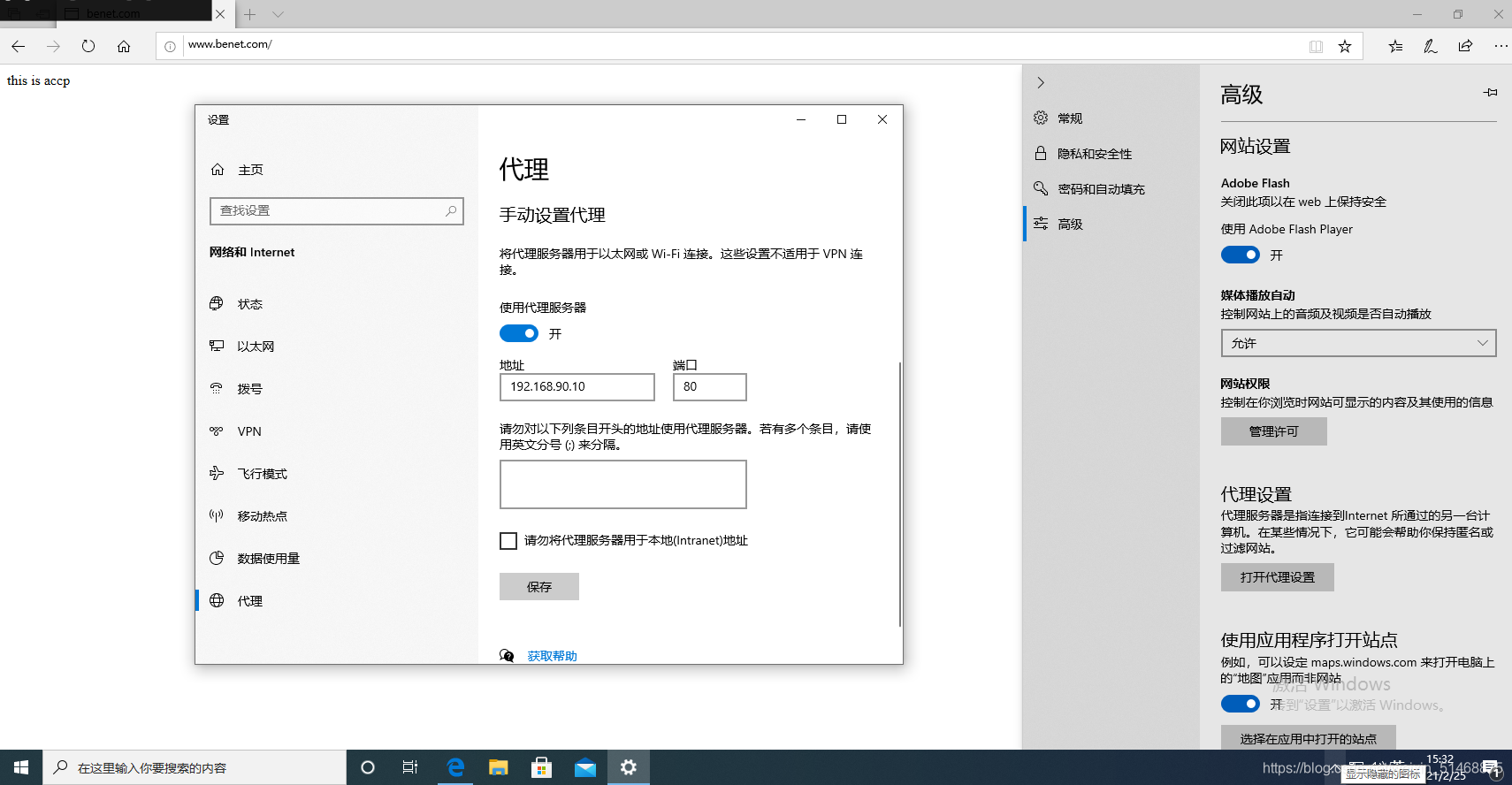Toggle the Use a proxy server switch

pyautogui.click(x=519, y=333)
